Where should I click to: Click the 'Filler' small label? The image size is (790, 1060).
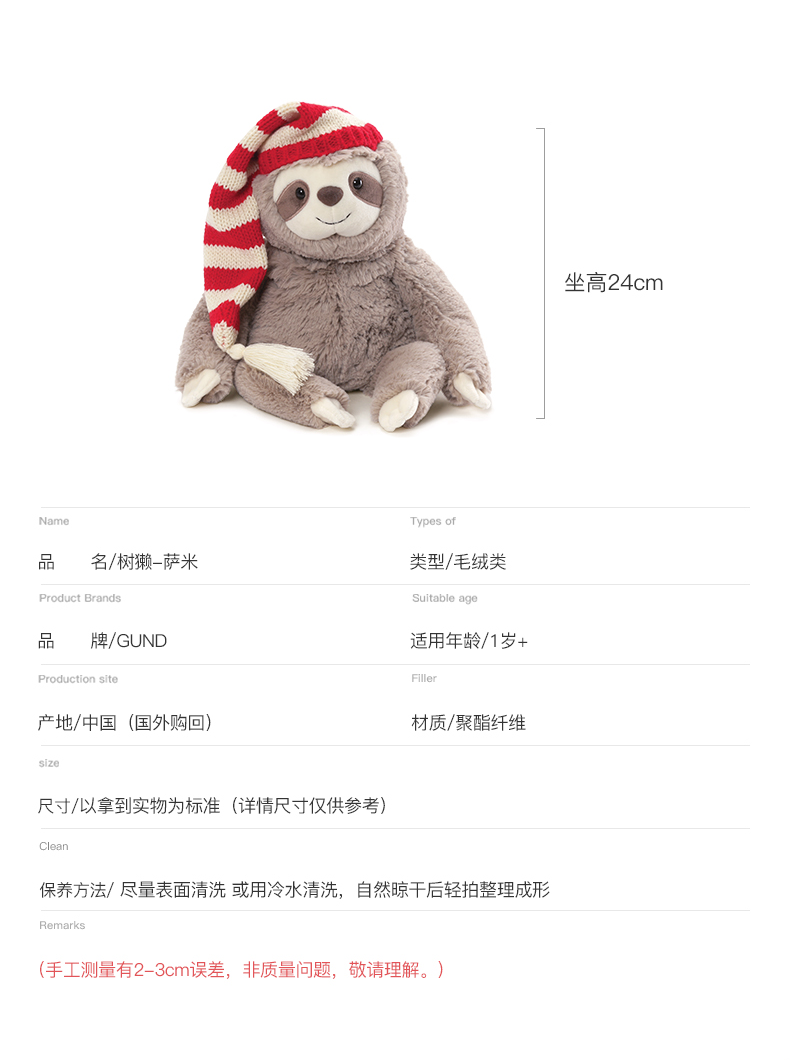pyautogui.click(x=424, y=678)
